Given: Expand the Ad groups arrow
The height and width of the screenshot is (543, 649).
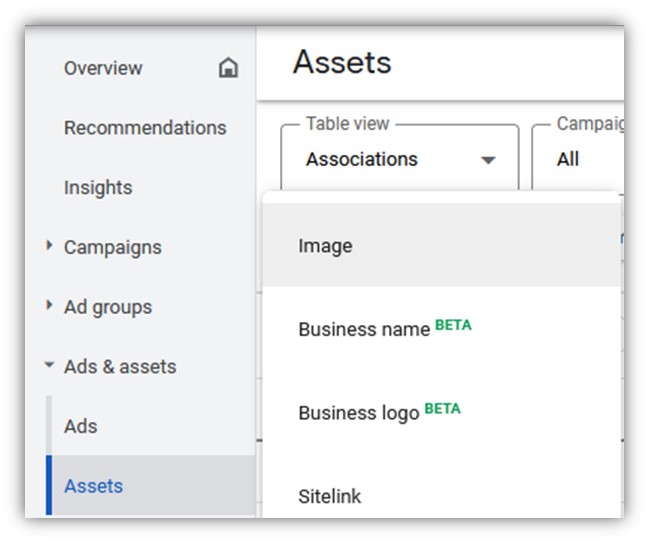Looking at the screenshot, I should tap(50, 306).
